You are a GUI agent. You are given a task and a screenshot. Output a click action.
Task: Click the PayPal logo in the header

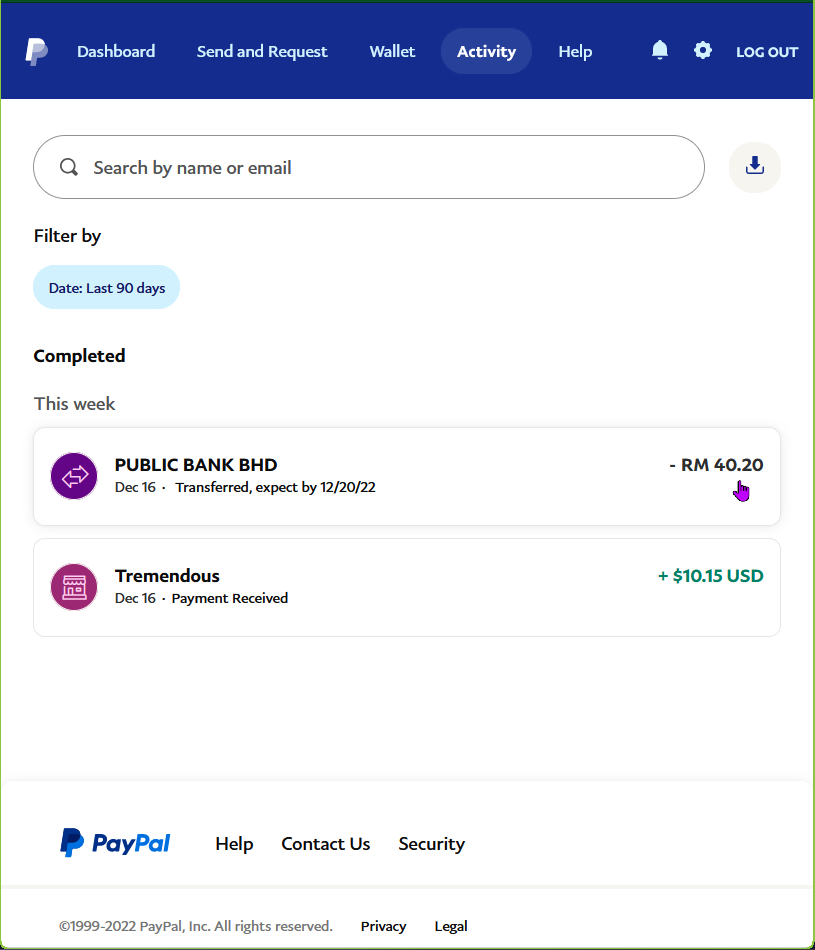point(36,51)
